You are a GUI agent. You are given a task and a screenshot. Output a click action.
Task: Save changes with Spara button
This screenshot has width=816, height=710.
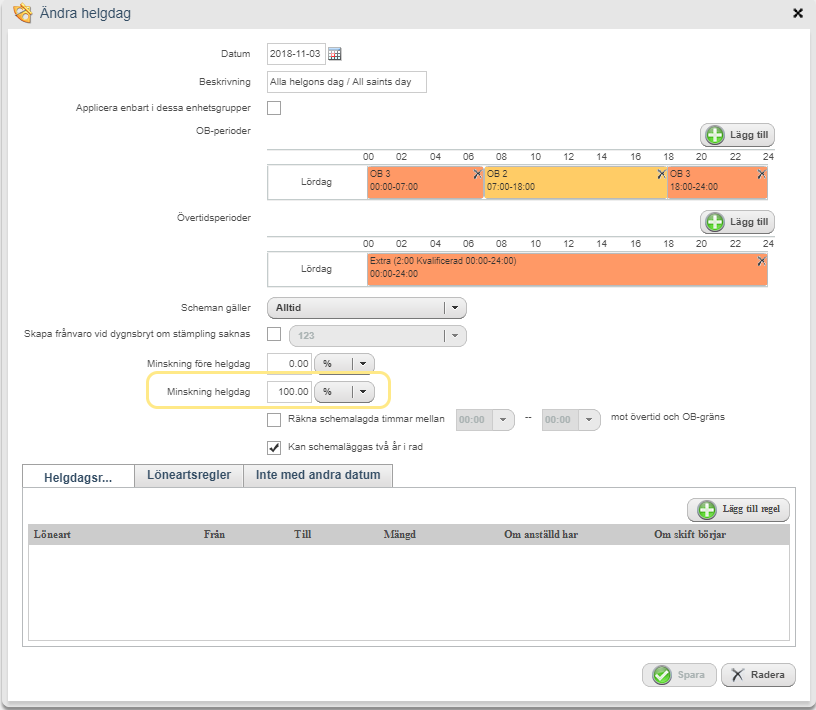pos(679,675)
